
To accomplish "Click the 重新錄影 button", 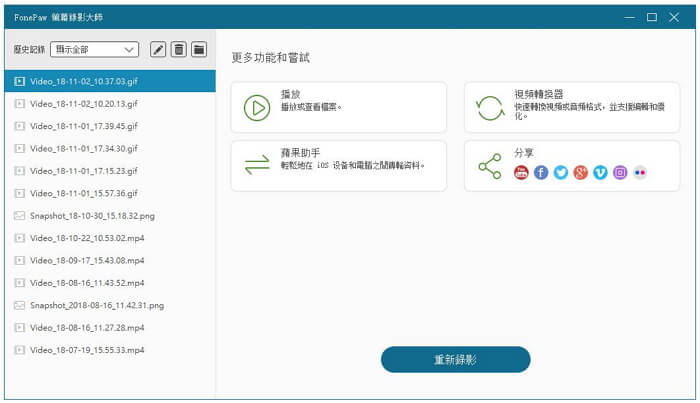I will click(x=455, y=360).
